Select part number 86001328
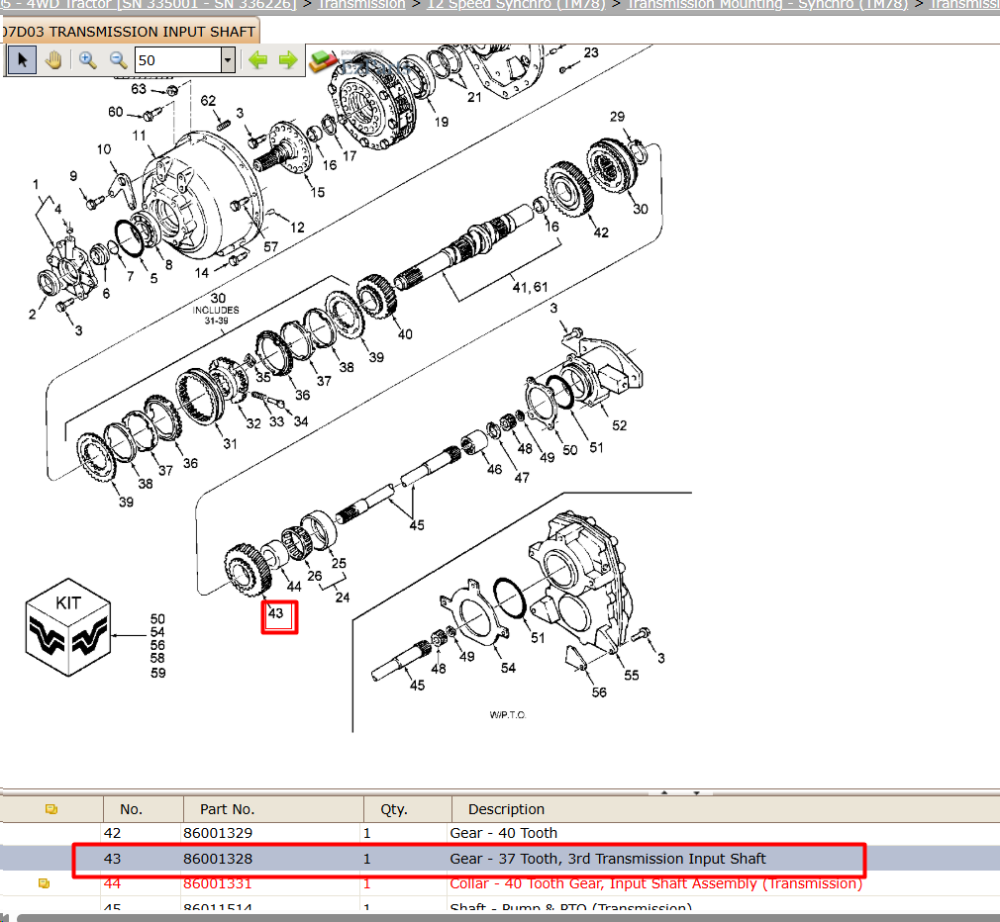 coord(217,859)
